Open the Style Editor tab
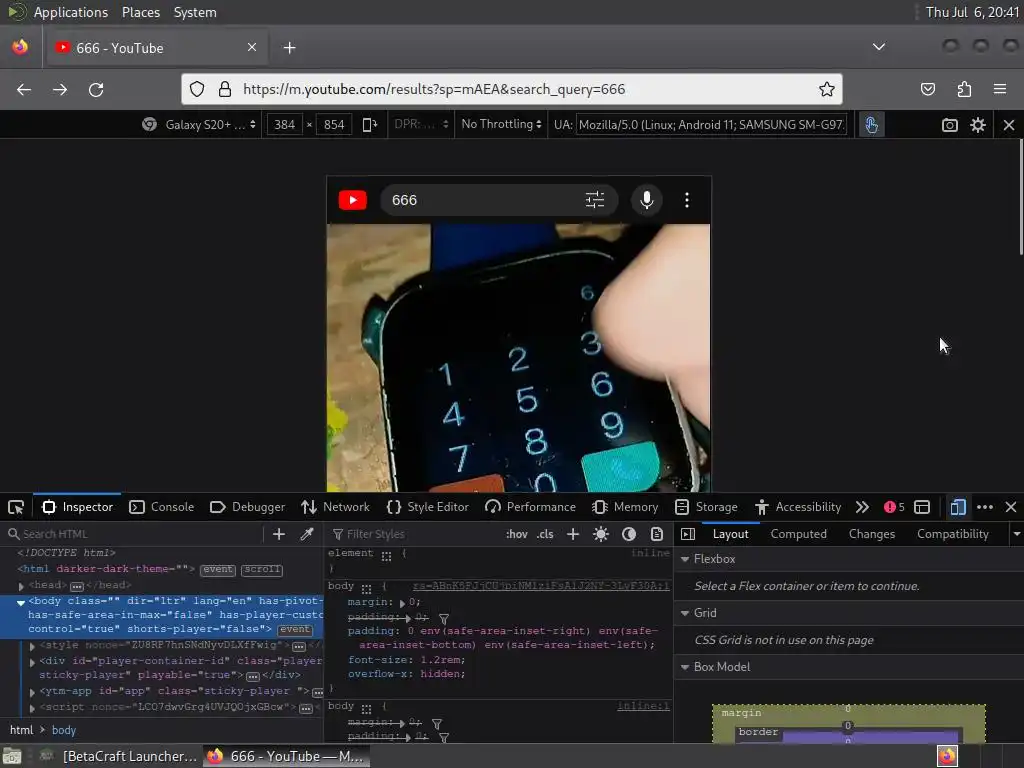The width and height of the screenshot is (1024, 768). pos(428,507)
